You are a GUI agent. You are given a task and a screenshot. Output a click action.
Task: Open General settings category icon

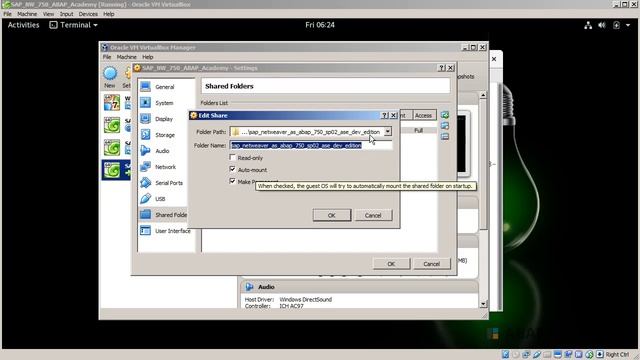point(145,87)
